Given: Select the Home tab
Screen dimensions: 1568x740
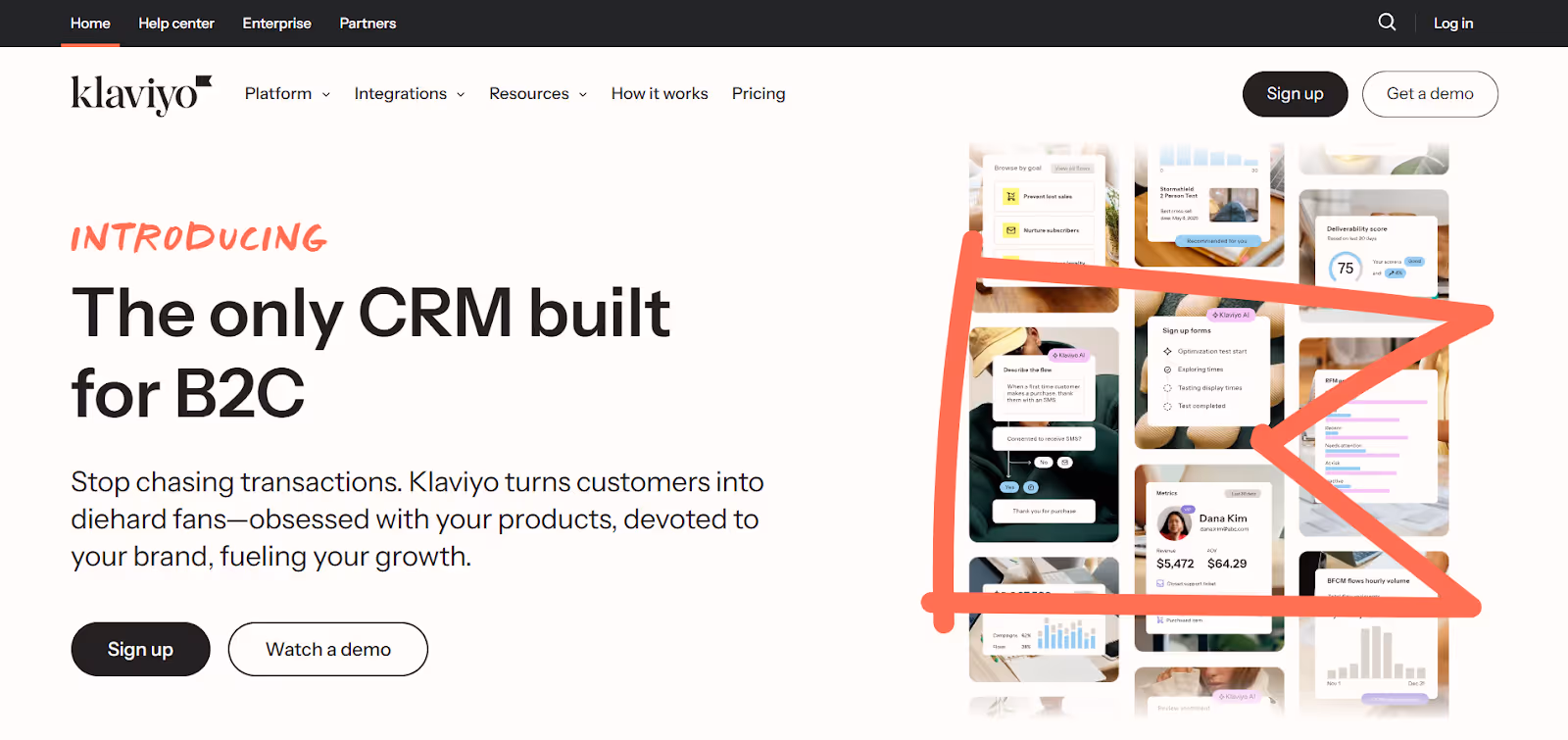Looking at the screenshot, I should click(90, 23).
